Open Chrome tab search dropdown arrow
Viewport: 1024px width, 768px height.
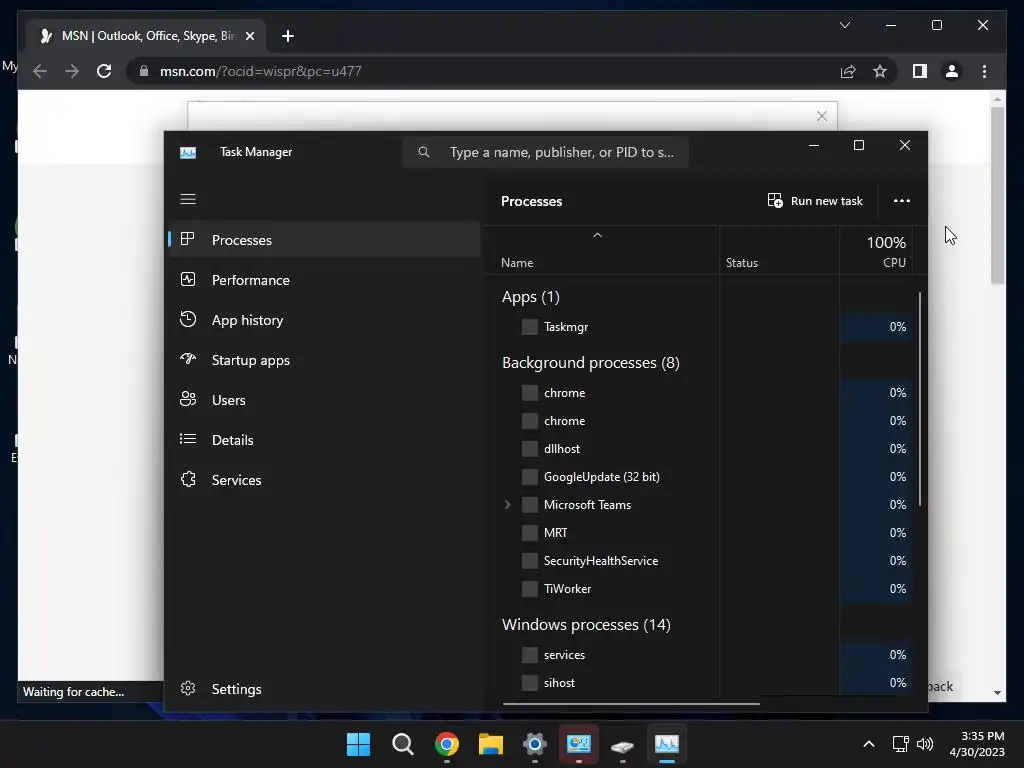click(844, 25)
